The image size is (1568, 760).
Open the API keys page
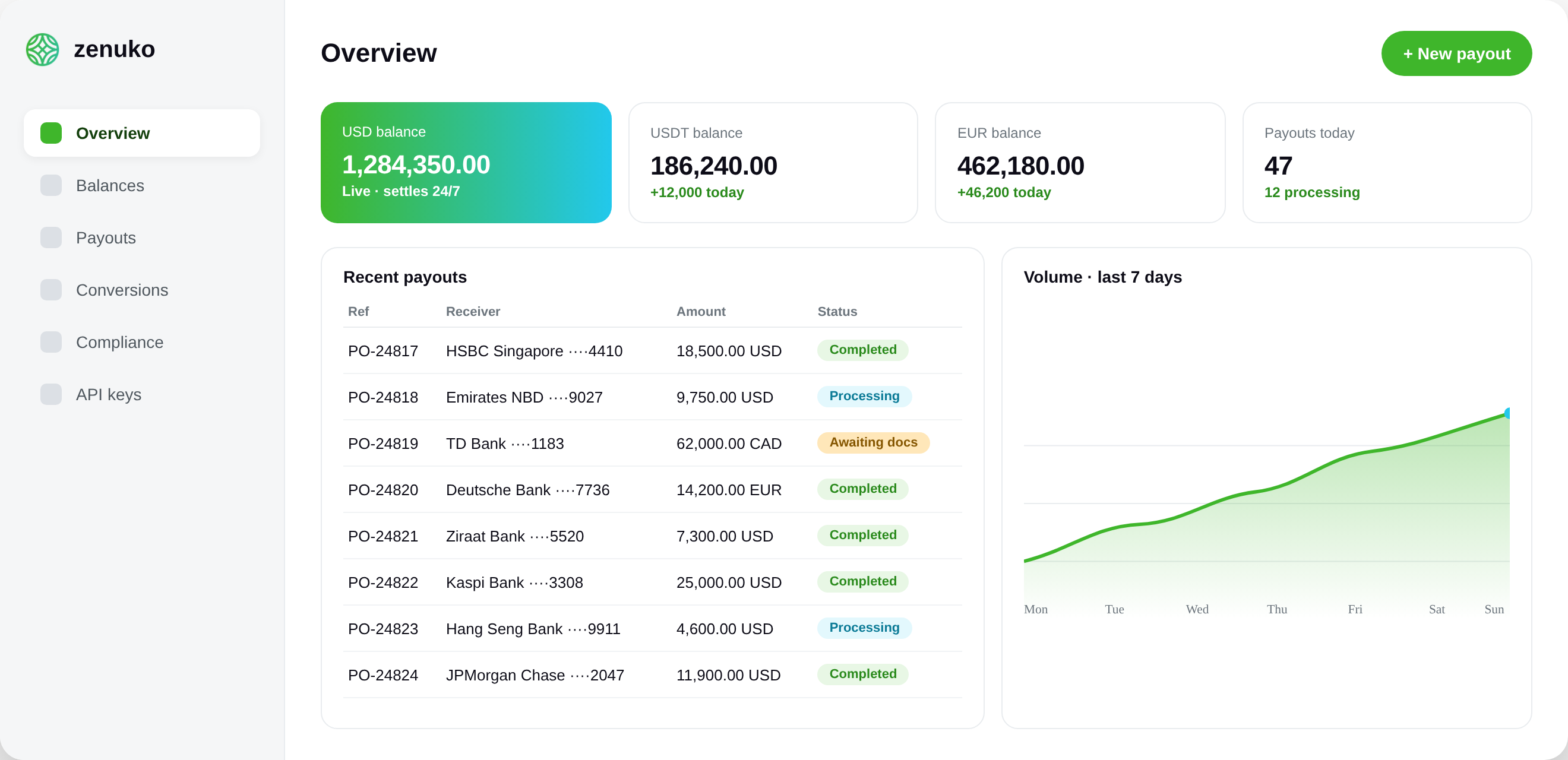(142, 394)
